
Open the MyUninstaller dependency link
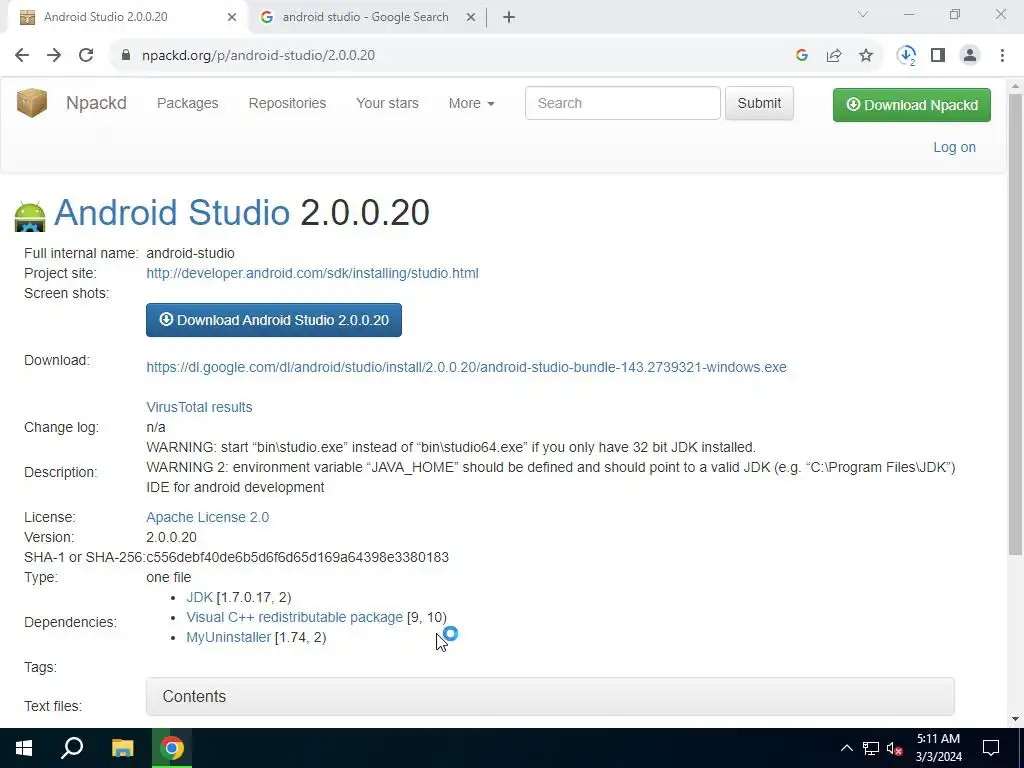[x=229, y=637]
